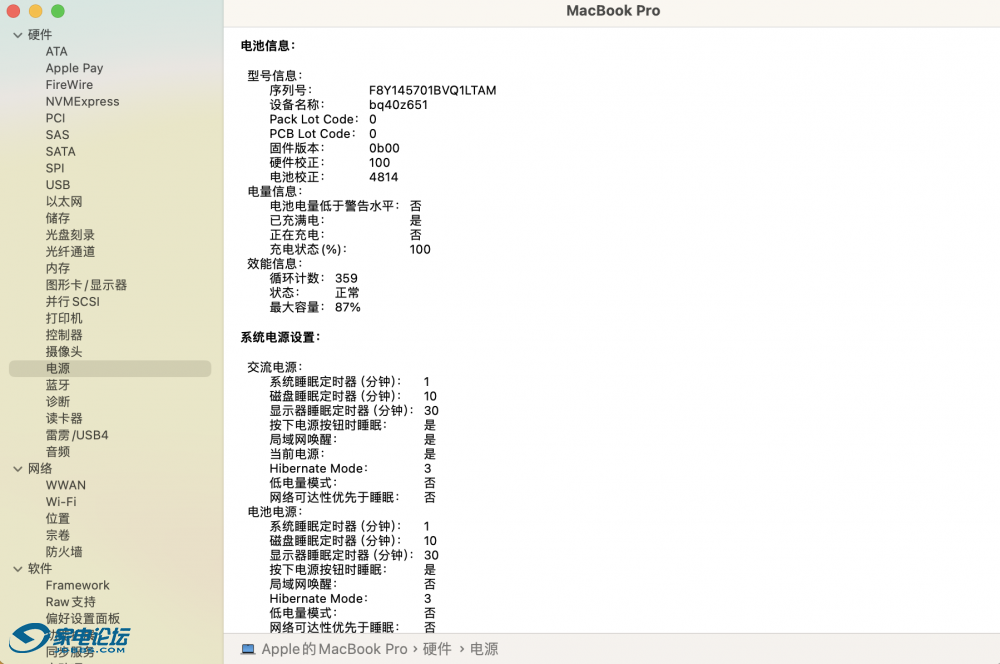
Task: Select NVMExpress in sidebar
Action: pos(82,101)
